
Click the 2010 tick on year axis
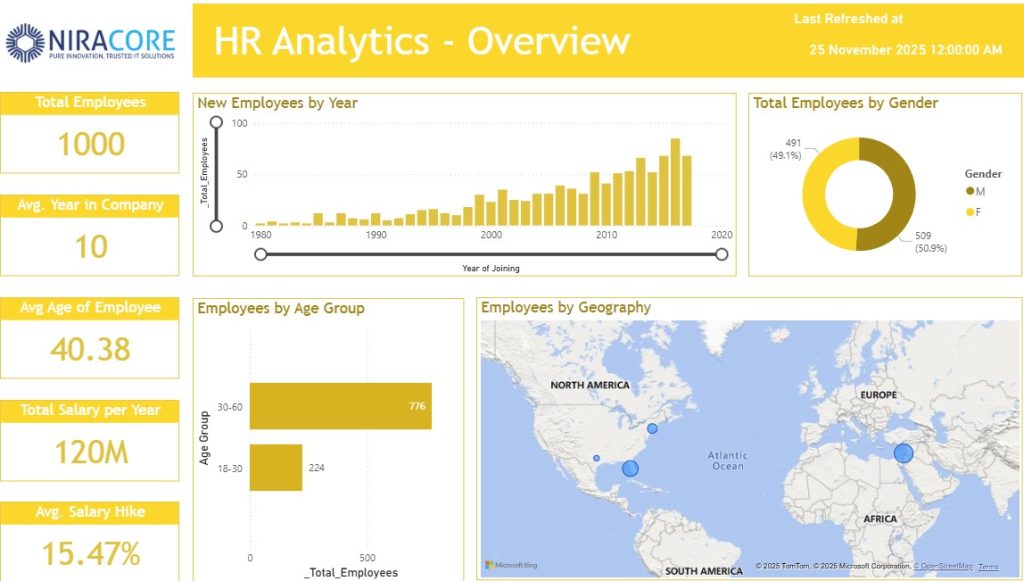[x=607, y=235]
